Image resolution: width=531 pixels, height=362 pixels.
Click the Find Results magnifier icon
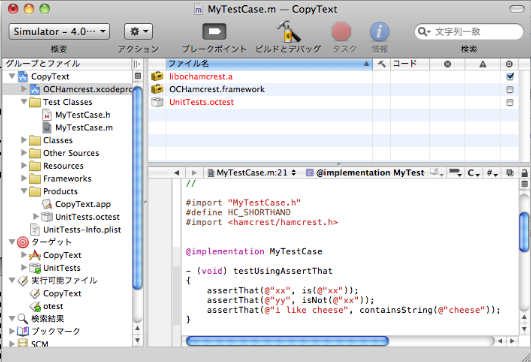(x=23, y=319)
